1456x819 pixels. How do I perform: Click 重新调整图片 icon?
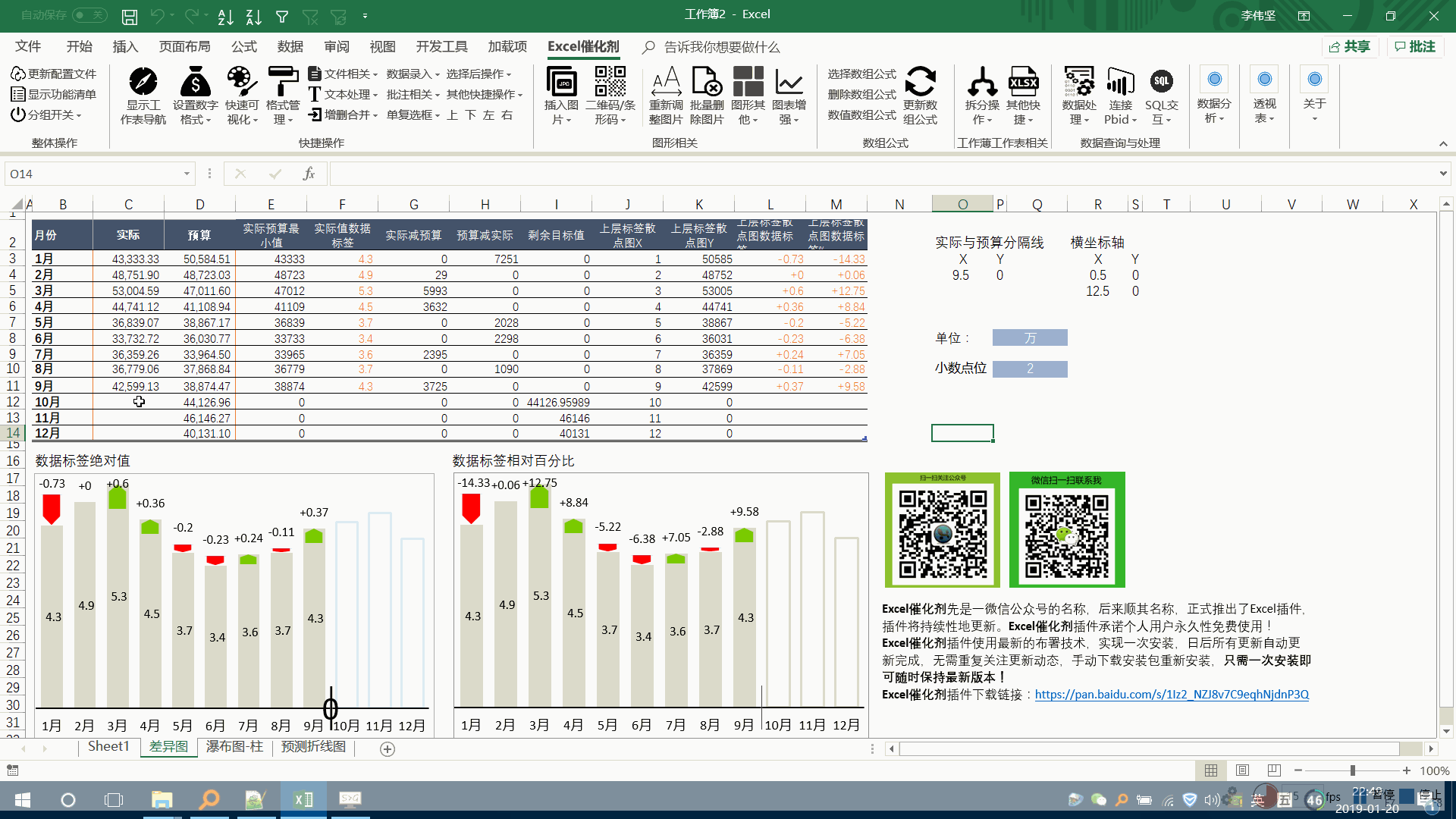(666, 81)
